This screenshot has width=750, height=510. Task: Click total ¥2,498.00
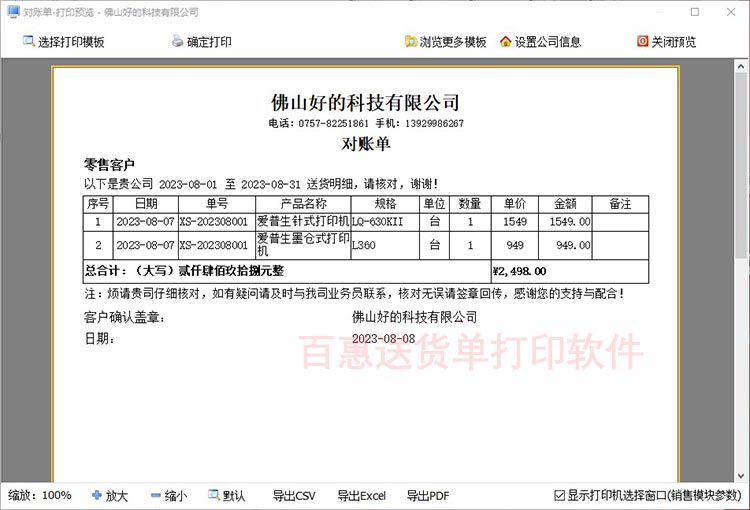(x=519, y=271)
